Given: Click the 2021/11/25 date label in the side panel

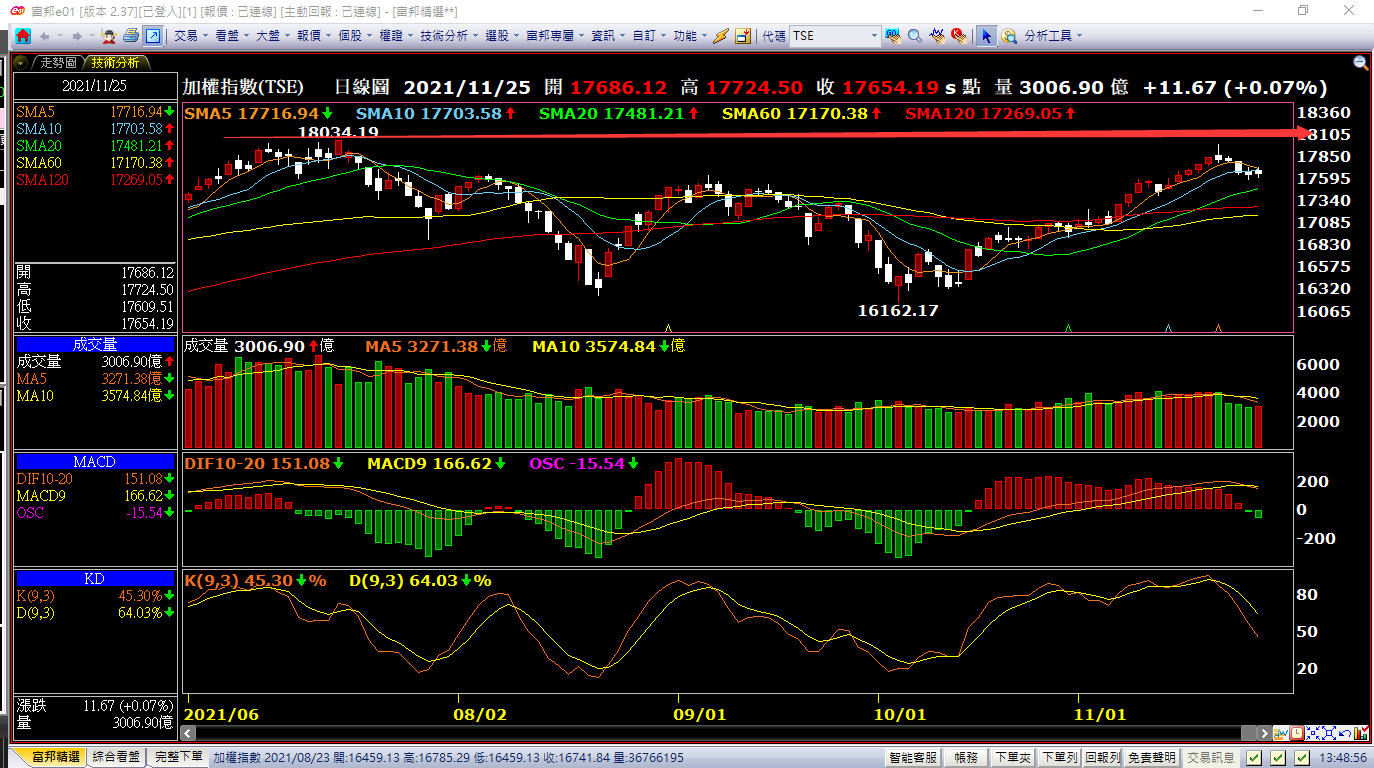Looking at the screenshot, I should (x=96, y=86).
